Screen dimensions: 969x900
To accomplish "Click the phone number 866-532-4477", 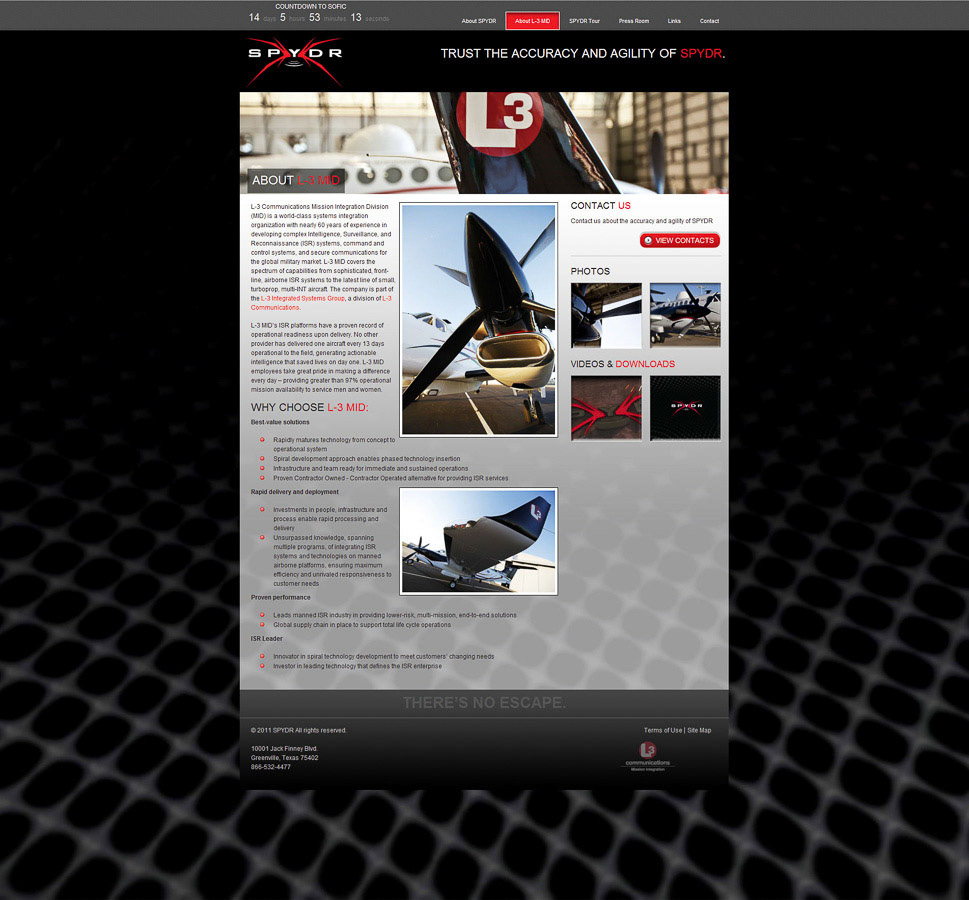I will [x=271, y=767].
